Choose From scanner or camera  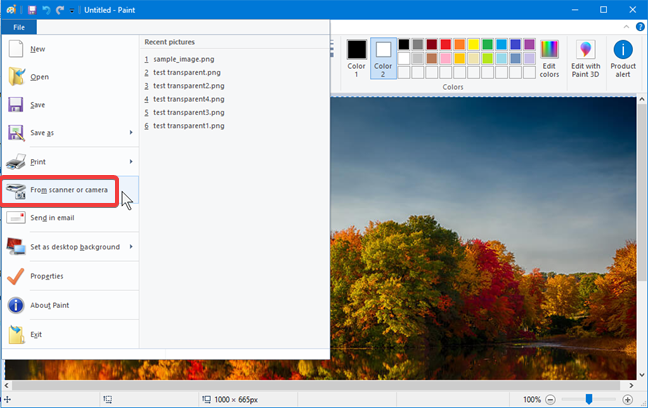tap(68, 190)
